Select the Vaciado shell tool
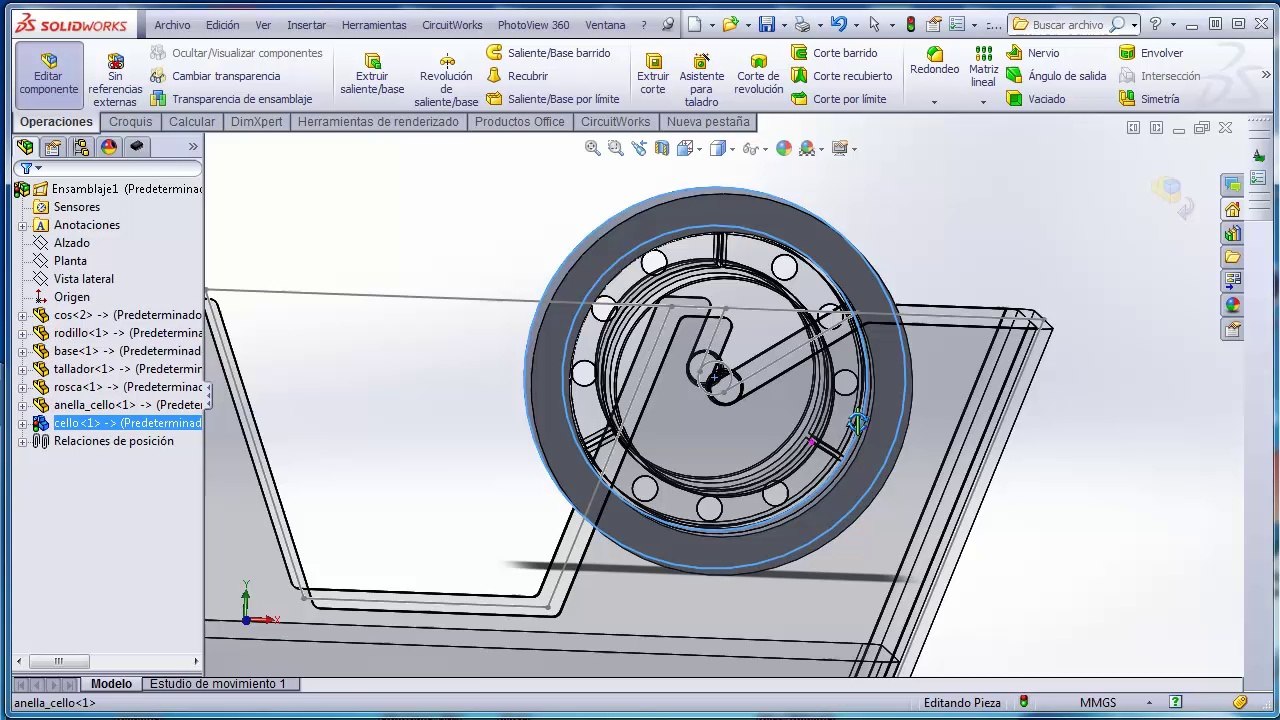The image size is (1280, 720). tap(1035, 98)
